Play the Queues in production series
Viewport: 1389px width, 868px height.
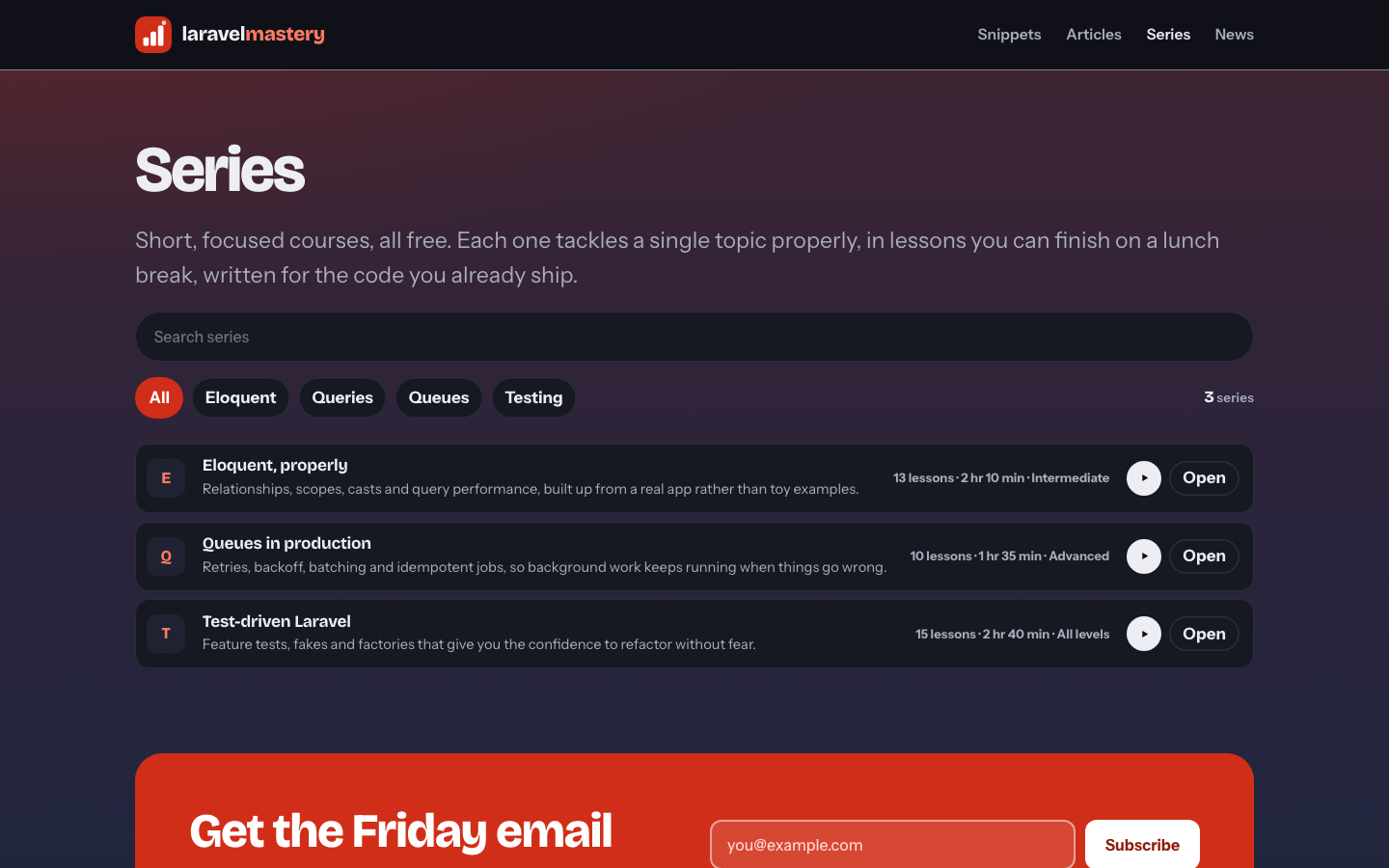(1144, 556)
